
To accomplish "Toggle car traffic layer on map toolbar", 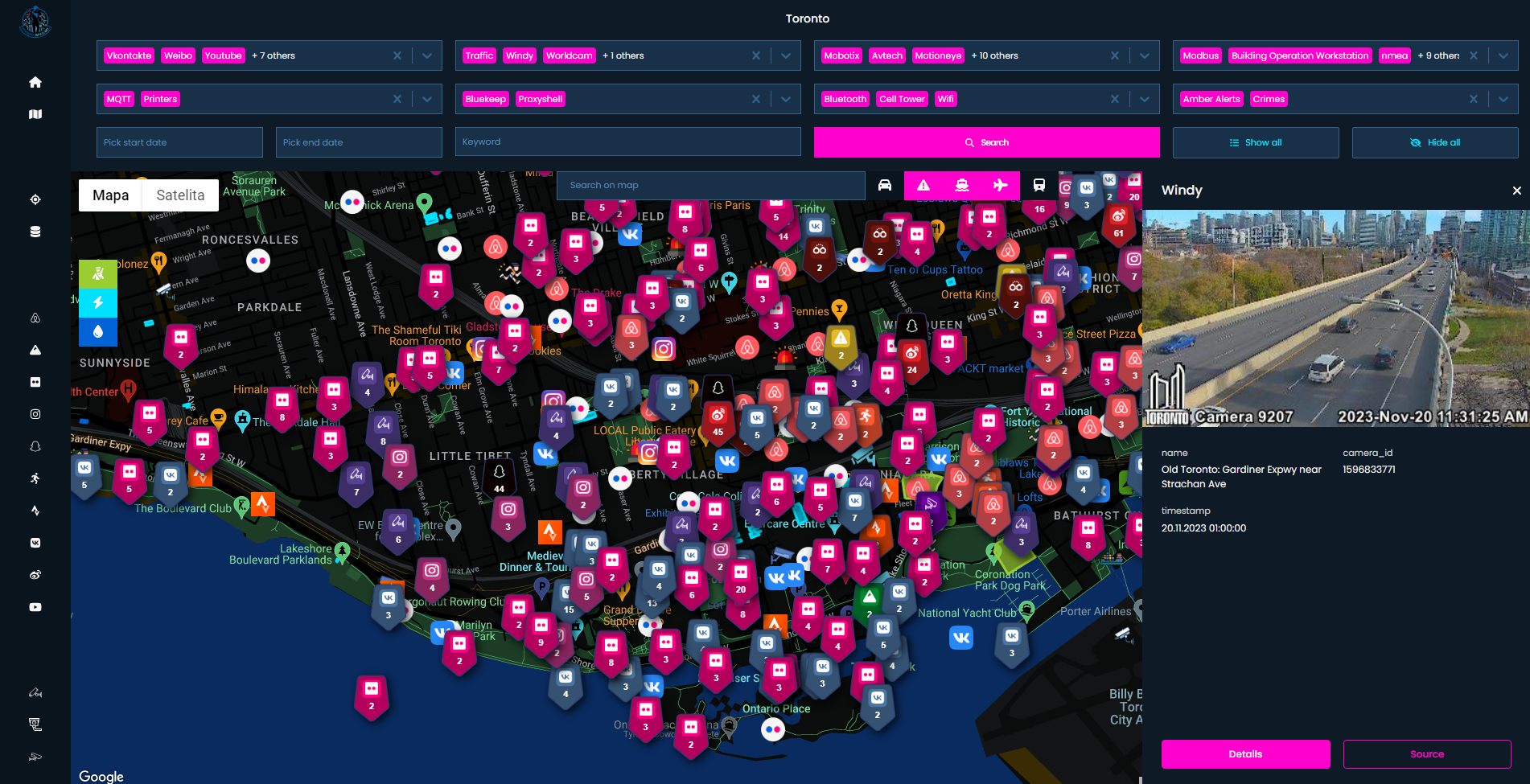I will click(x=885, y=185).
